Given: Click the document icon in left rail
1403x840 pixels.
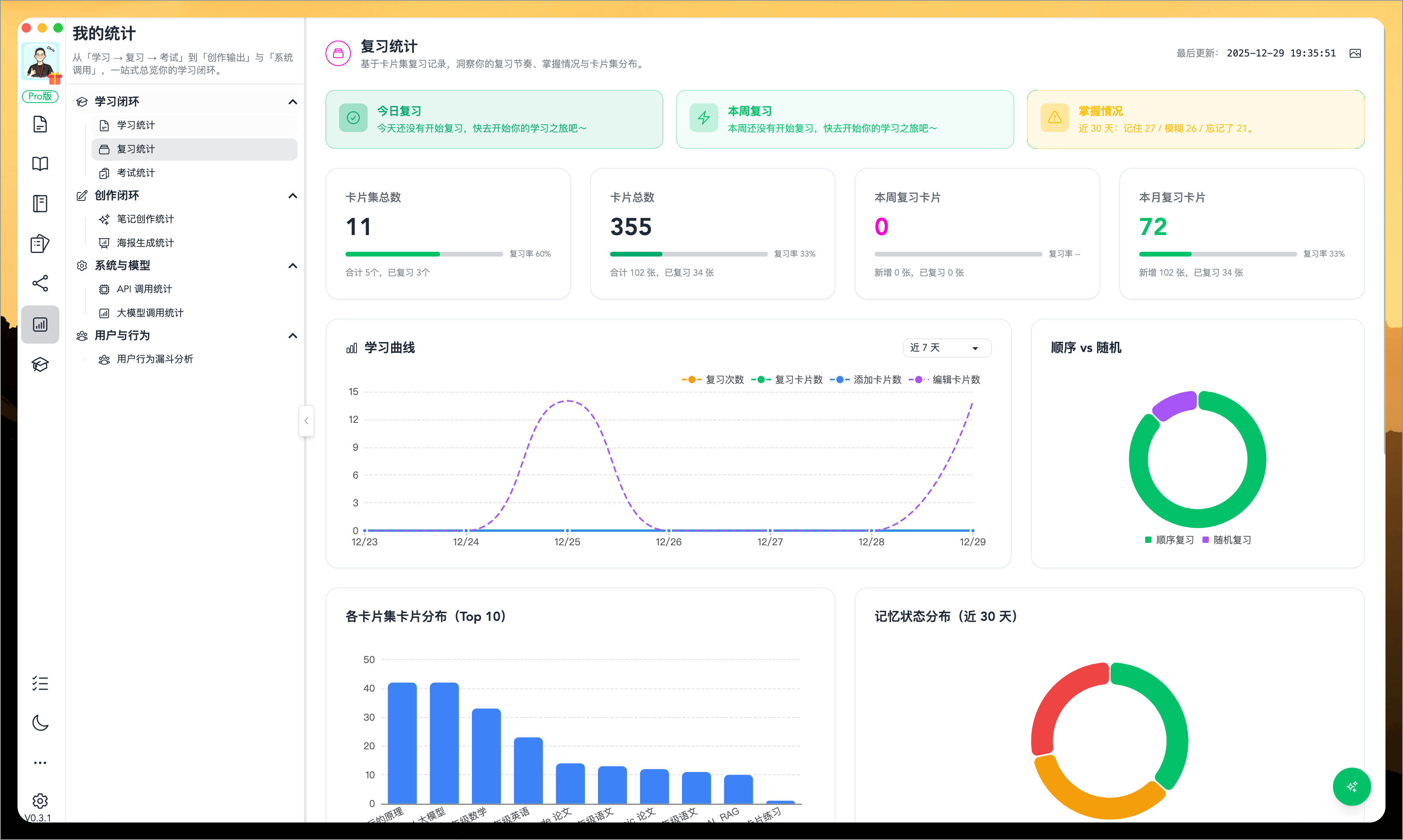Looking at the screenshot, I should pos(40,124).
